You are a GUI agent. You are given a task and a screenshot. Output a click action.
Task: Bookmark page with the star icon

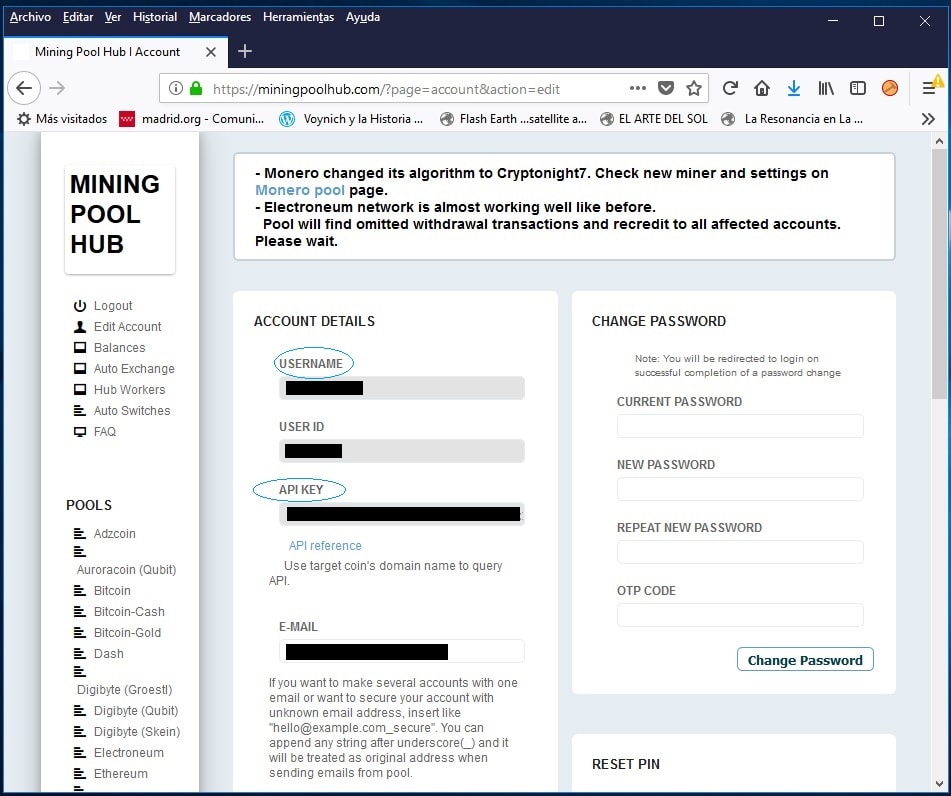tap(694, 88)
